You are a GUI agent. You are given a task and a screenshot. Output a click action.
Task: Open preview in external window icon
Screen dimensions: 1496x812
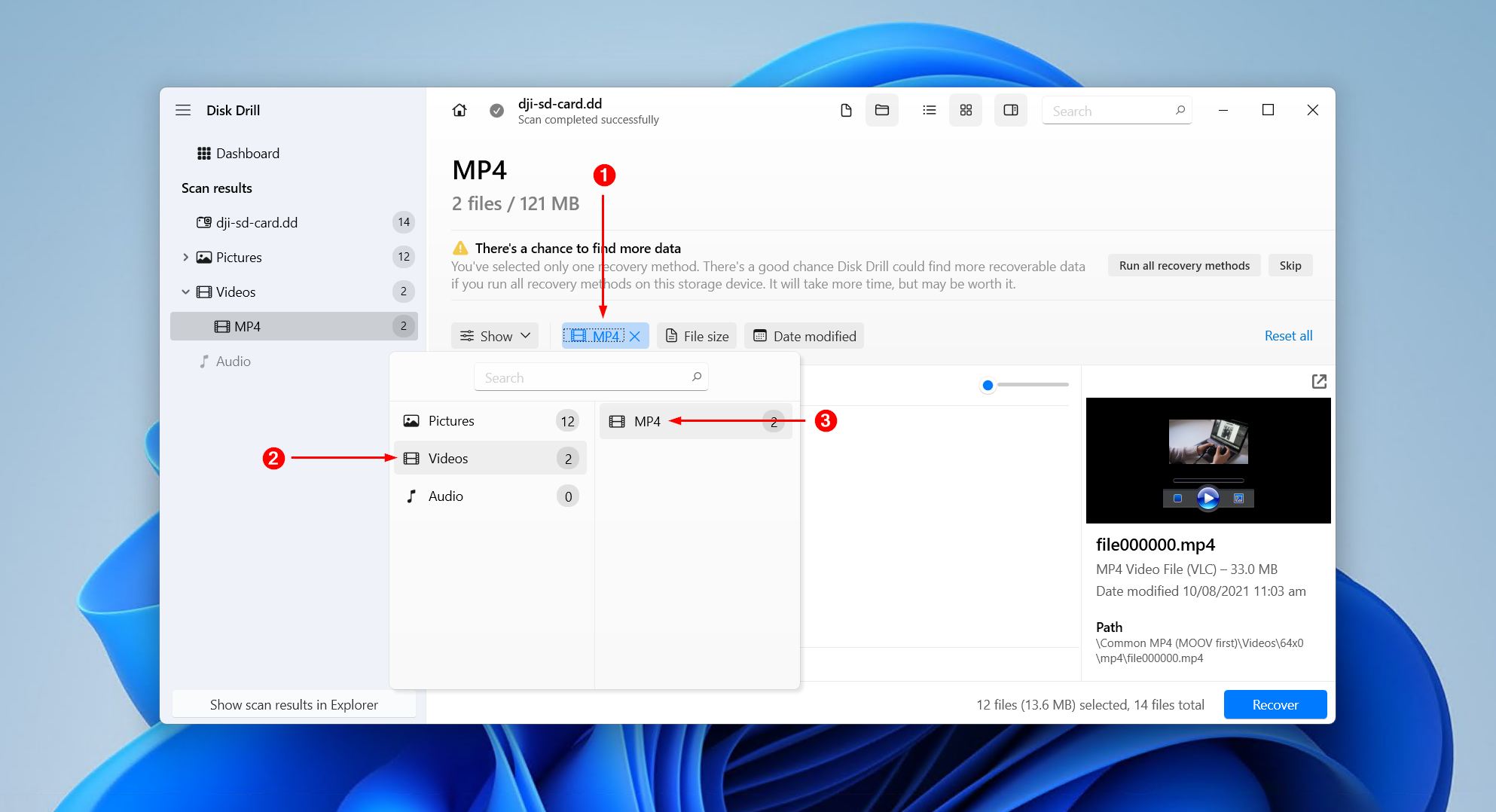(1319, 382)
